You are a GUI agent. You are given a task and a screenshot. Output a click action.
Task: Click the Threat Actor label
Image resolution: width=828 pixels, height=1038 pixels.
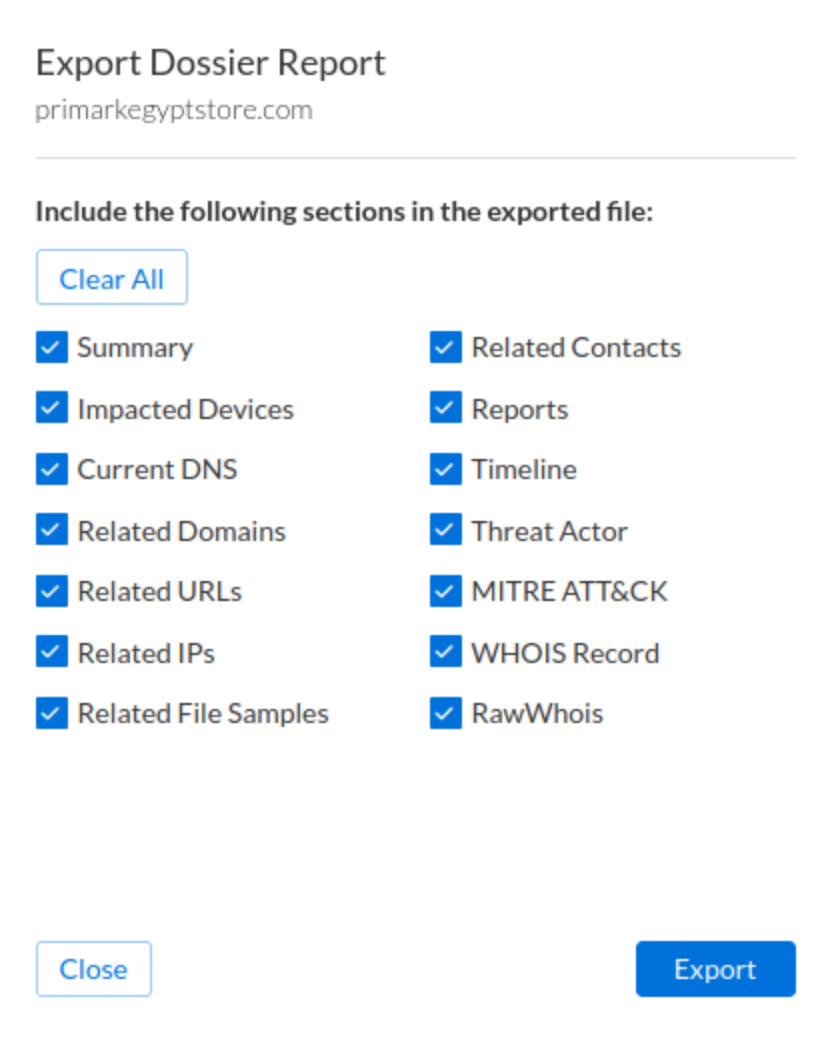coord(549,531)
